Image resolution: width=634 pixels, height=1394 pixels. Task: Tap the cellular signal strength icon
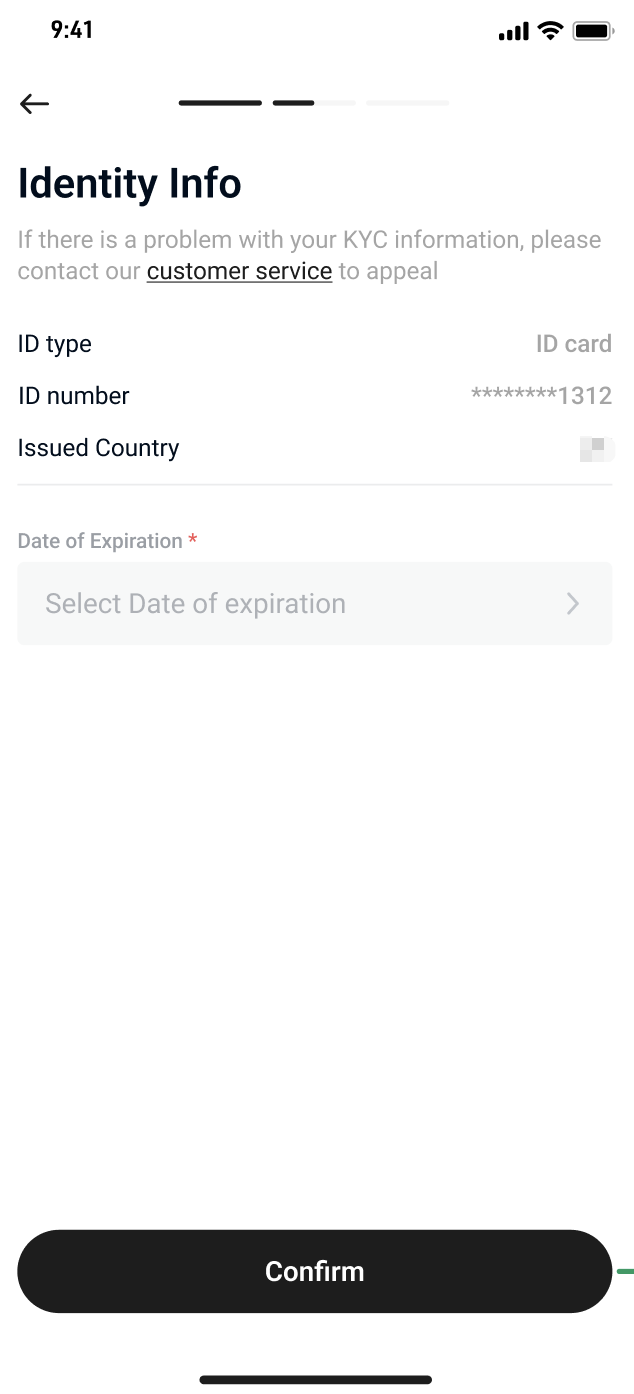coord(513,32)
